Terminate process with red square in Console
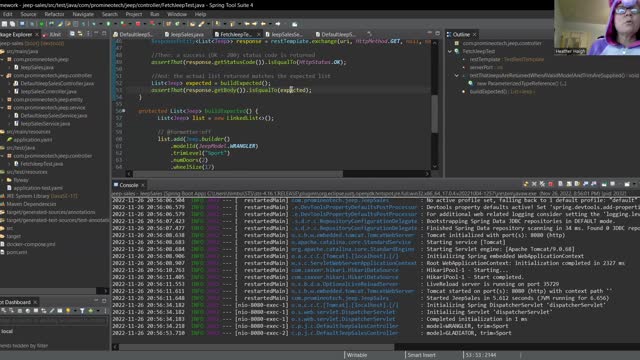Screen dimensions: 640x360 click(551, 184)
